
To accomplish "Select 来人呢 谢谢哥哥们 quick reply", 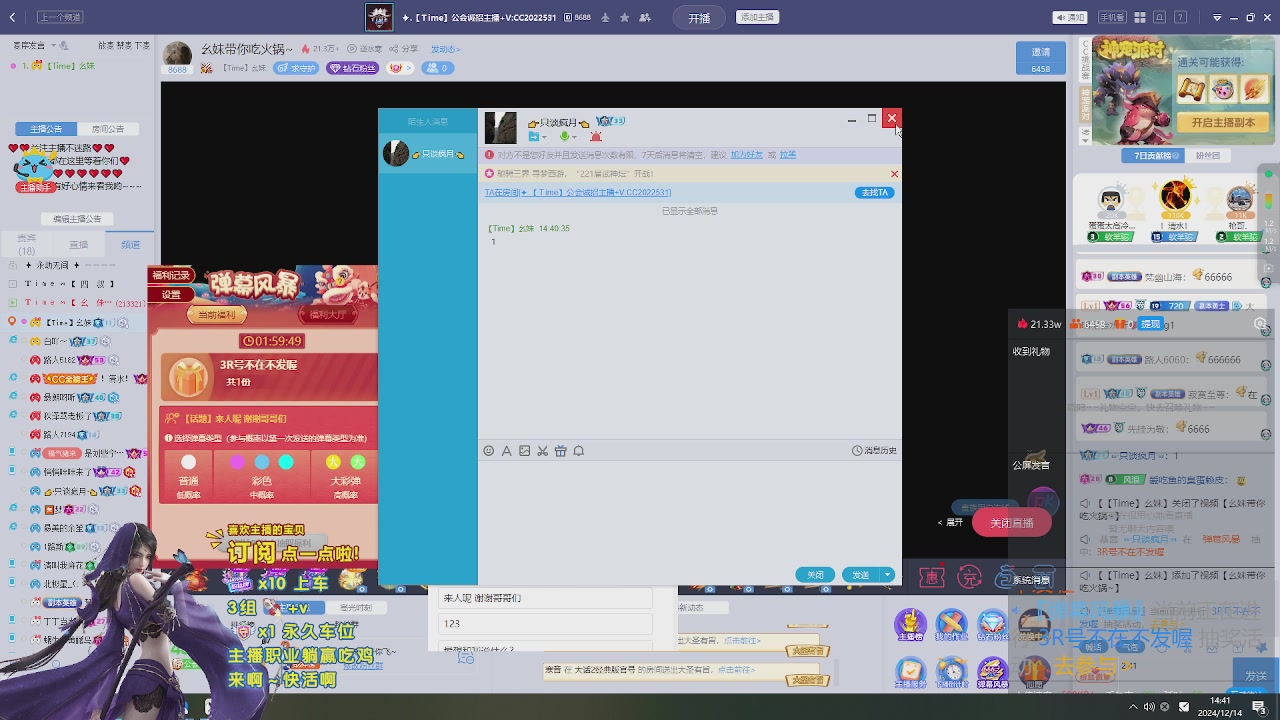I will click(x=545, y=598).
